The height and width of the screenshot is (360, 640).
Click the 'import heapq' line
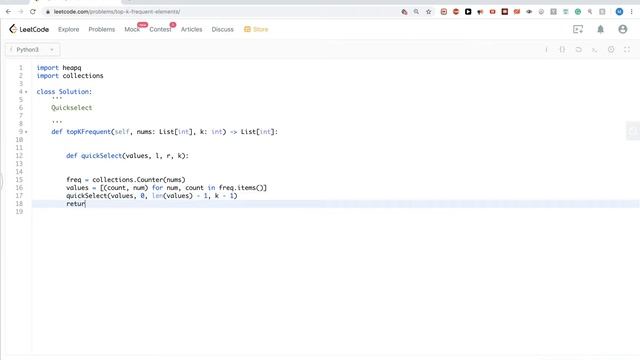coord(59,68)
